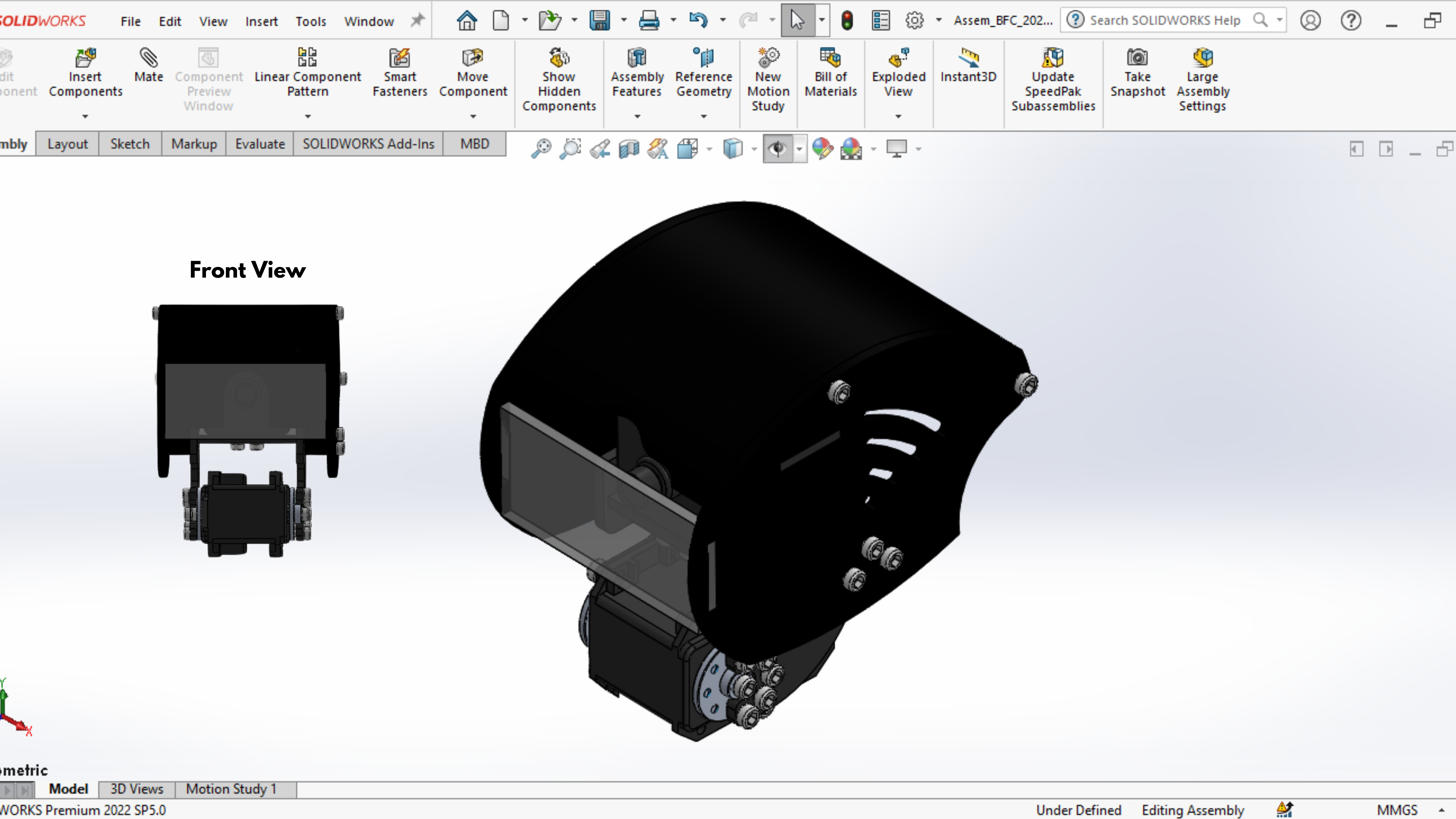Toggle the Instant3D tool
Screen dimensions: 1456x819
point(968,66)
